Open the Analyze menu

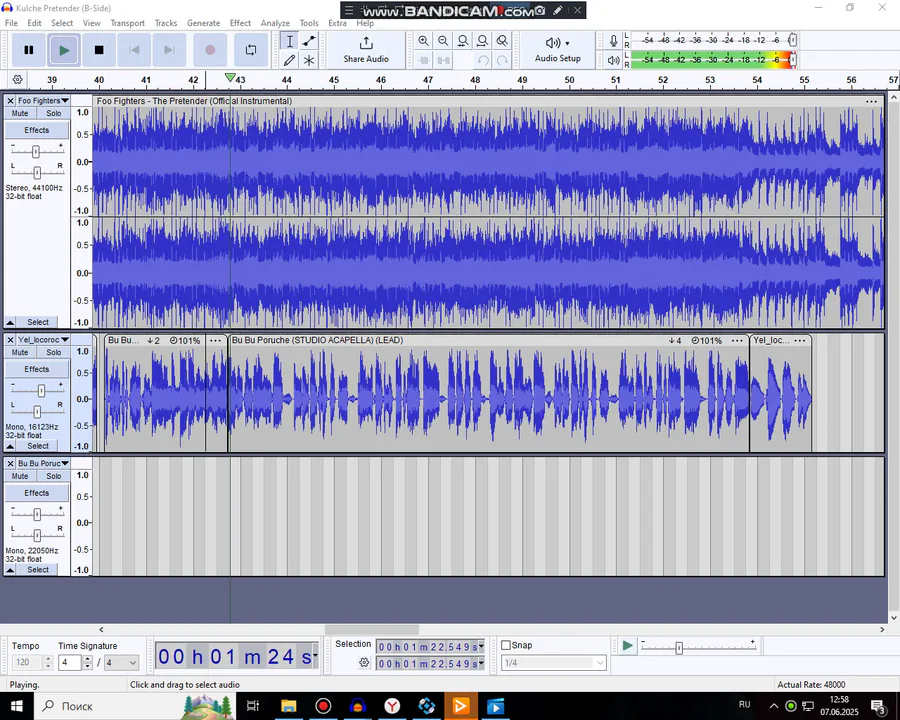click(x=275, y=23)
